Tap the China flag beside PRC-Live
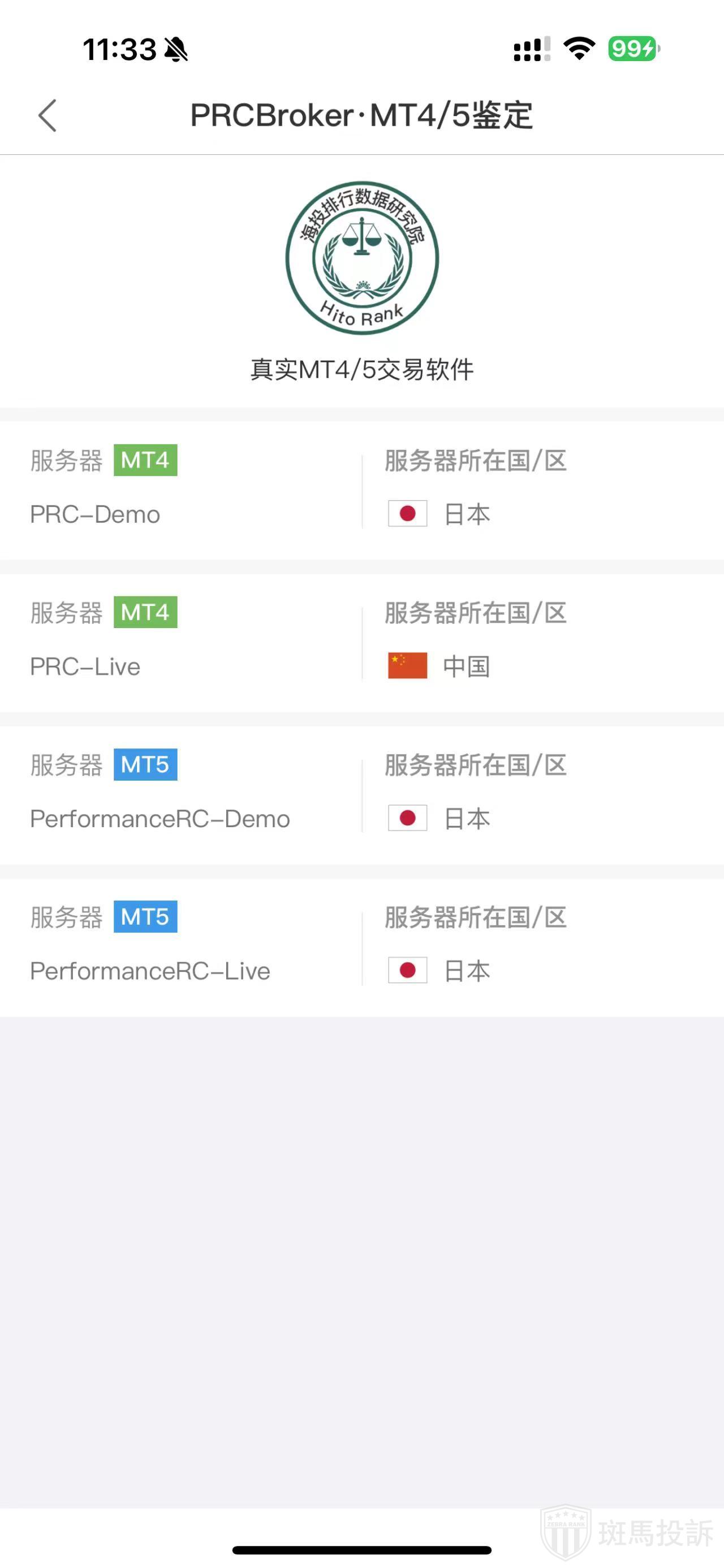 407,666
